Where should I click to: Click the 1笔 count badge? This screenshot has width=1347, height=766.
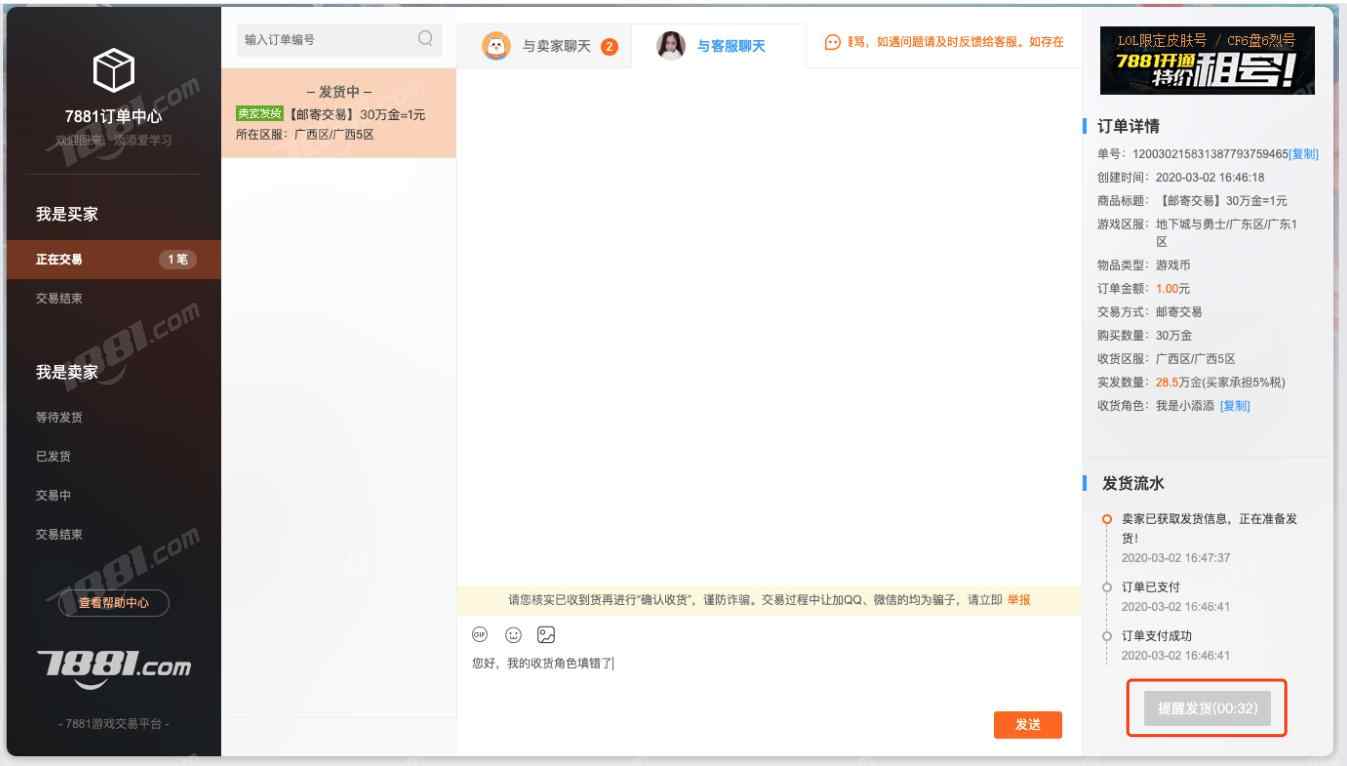178,261
